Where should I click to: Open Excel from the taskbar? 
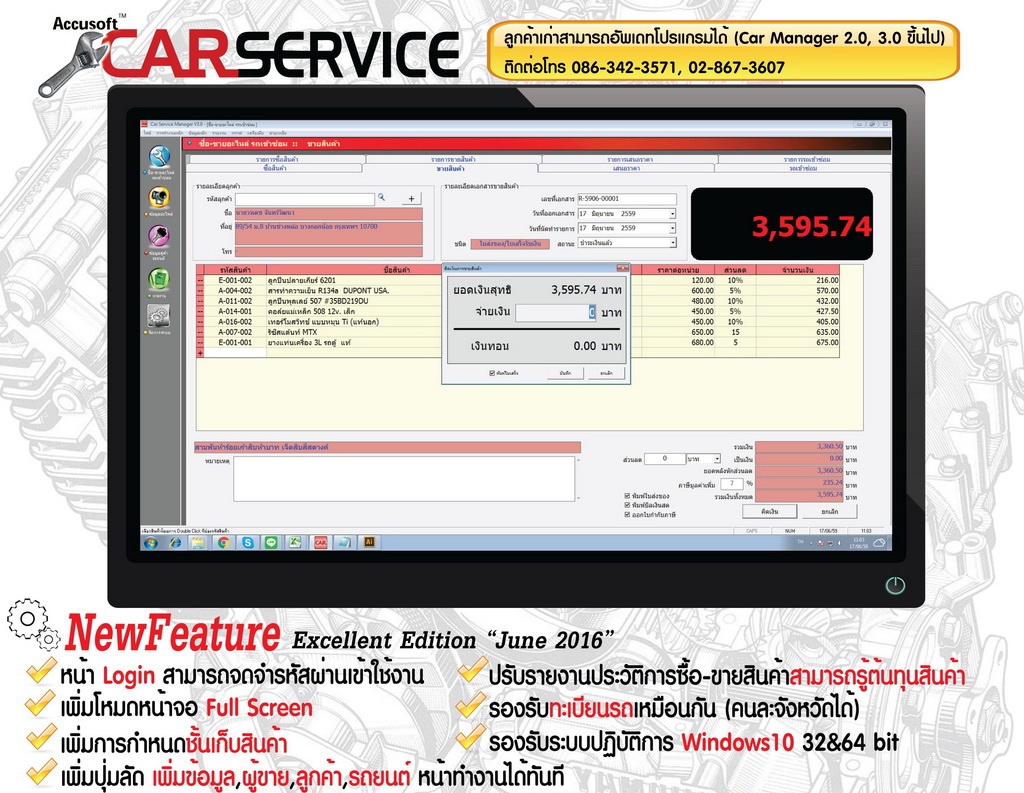pos(295,543)
